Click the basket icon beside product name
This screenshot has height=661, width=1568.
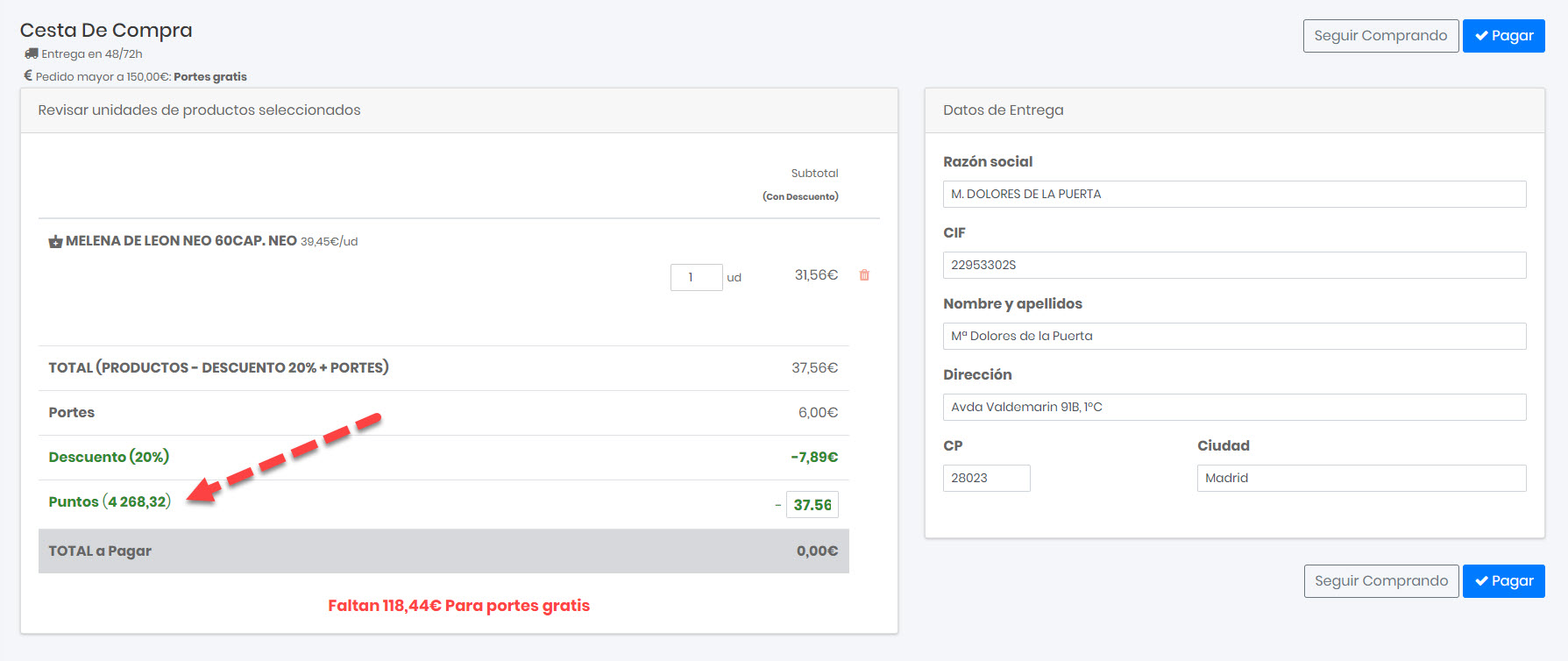[55, 242]
